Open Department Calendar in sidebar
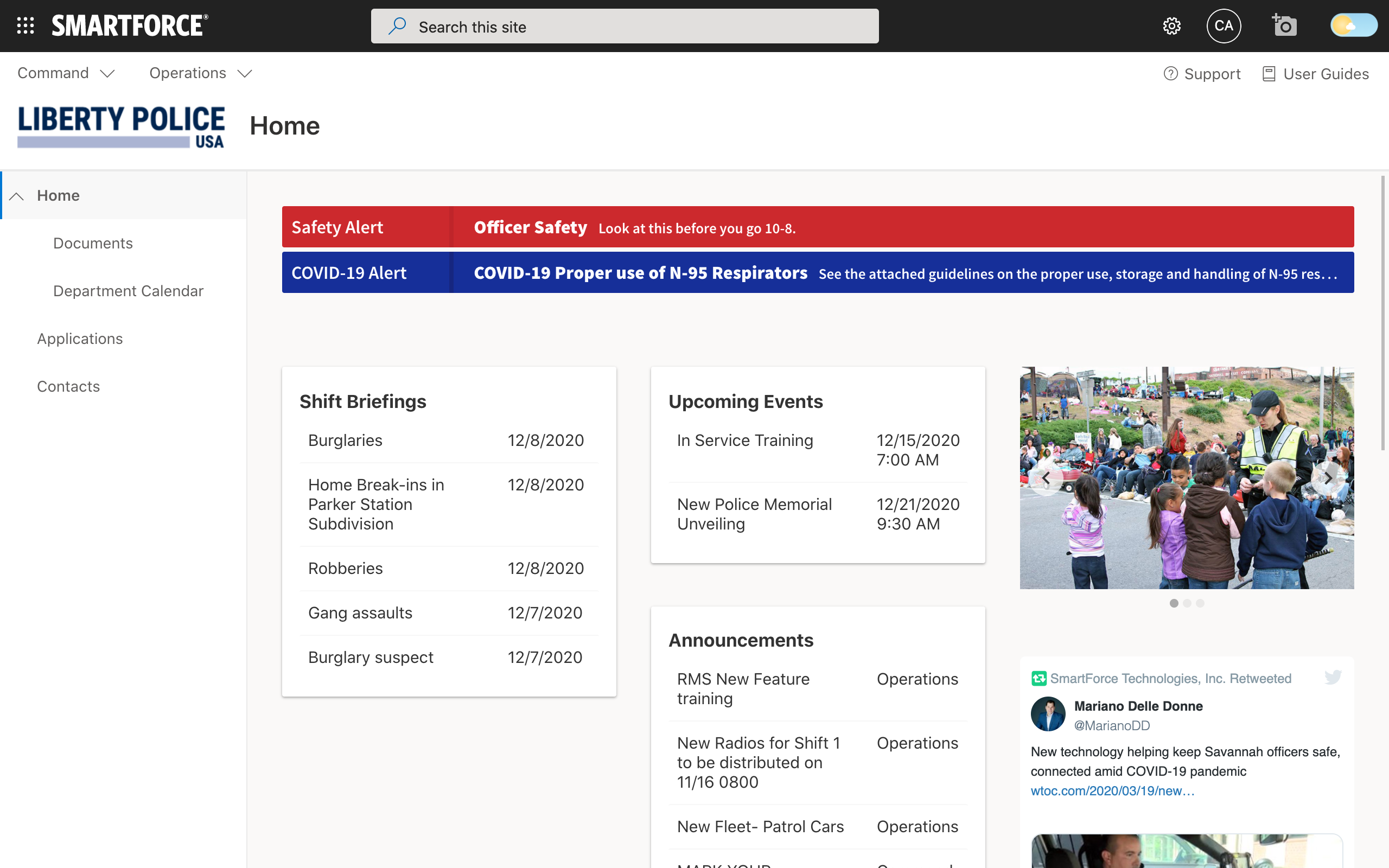The width and height of the screenshot is (1389, 868). [x=128, y=291]
